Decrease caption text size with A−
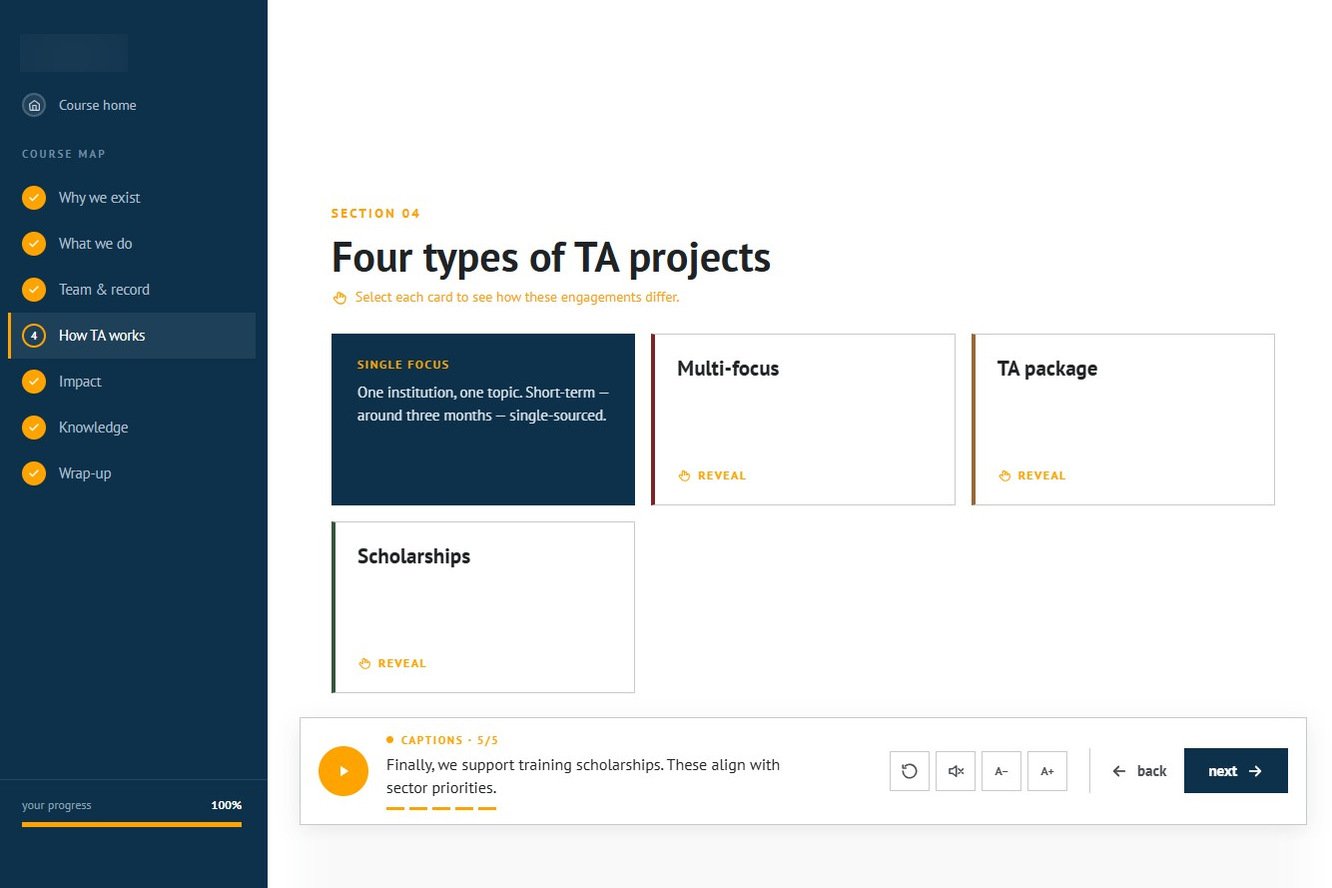 (x=1001, y=771)
